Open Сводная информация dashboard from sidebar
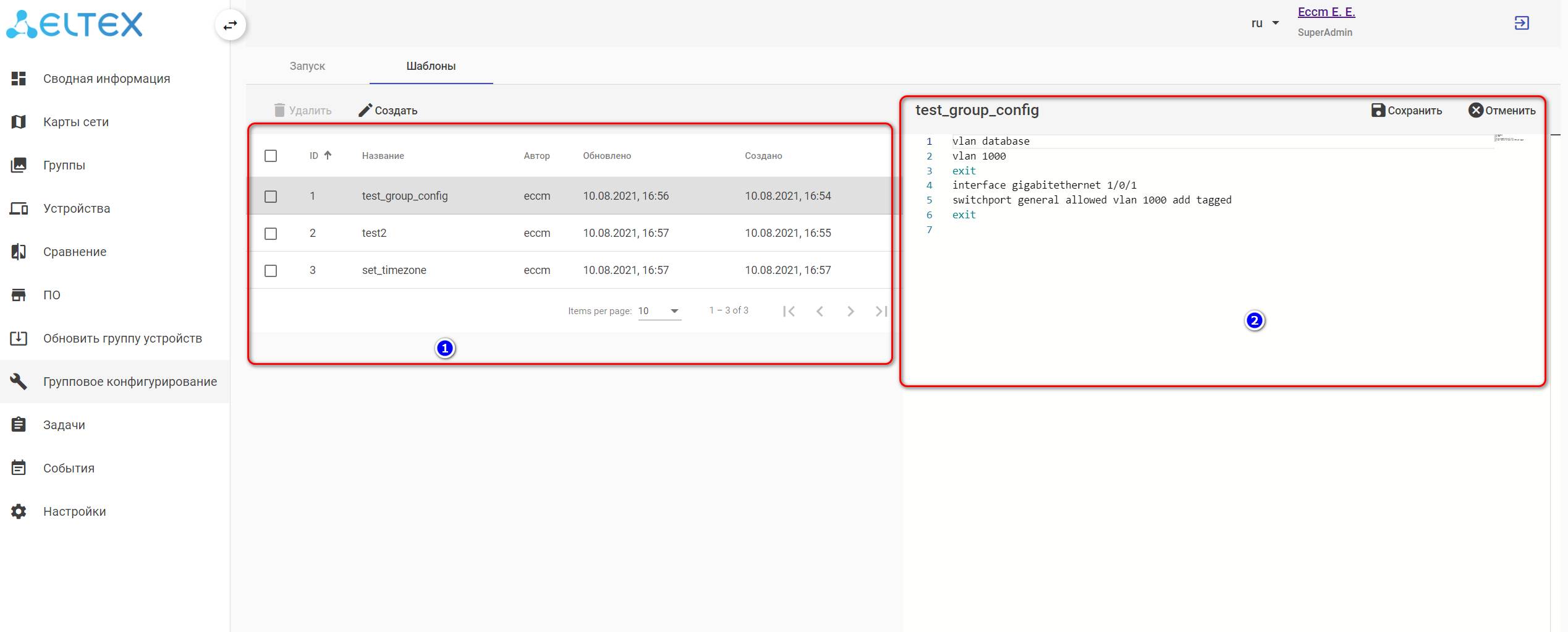This screenshot has height=632, width=1568. 106,79
